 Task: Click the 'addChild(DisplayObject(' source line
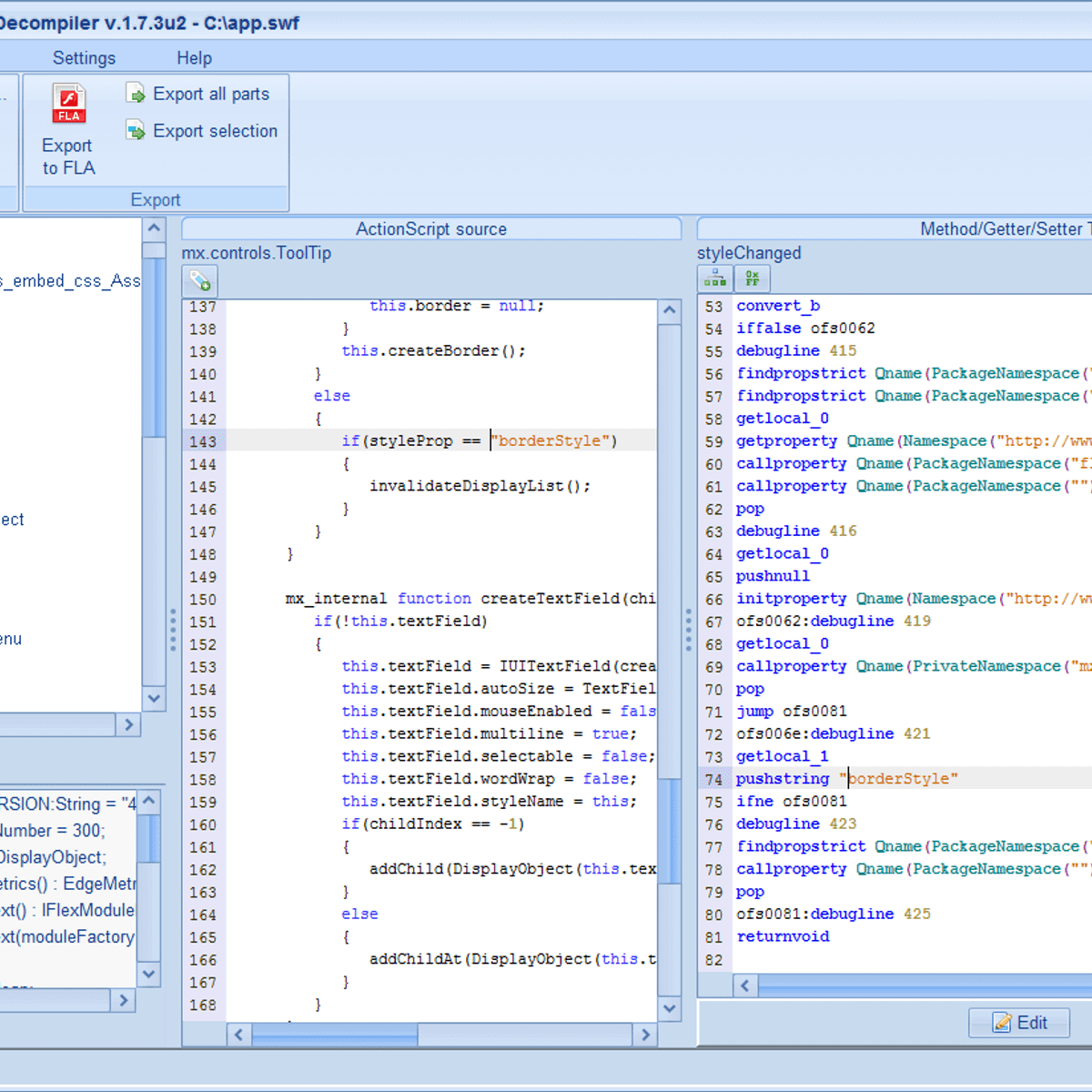512,869
